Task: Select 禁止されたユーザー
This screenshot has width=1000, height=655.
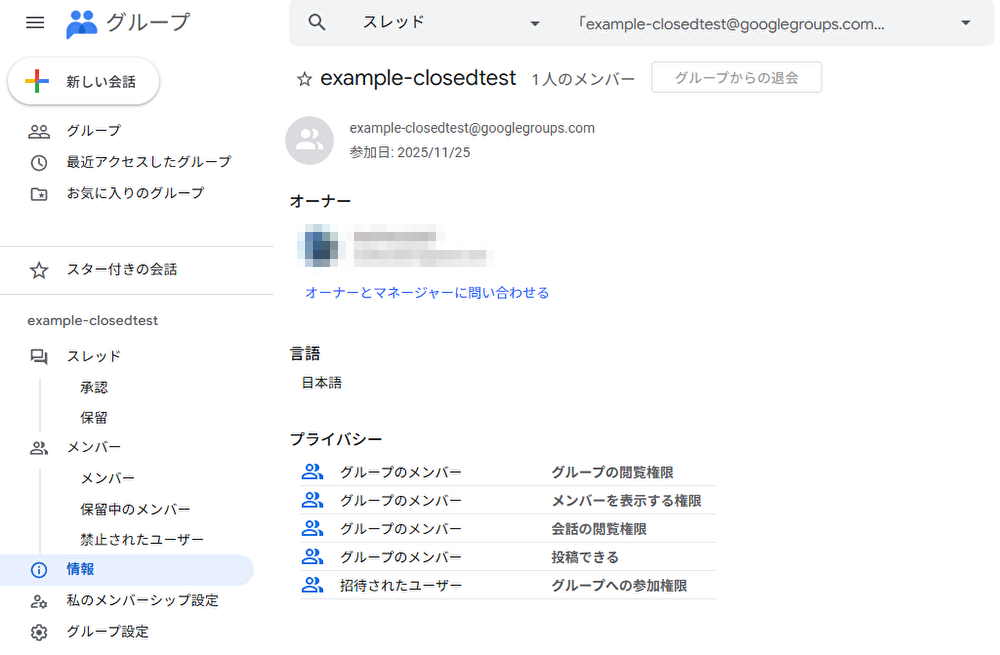Action: [x=142, y=540]
